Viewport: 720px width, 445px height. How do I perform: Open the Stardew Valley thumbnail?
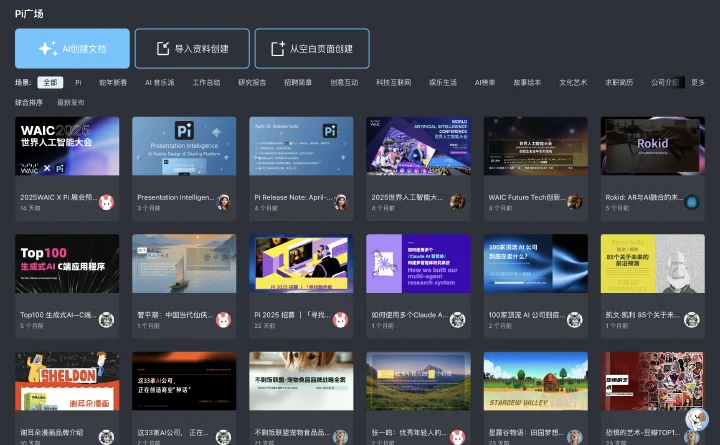[x=536, y=381]
